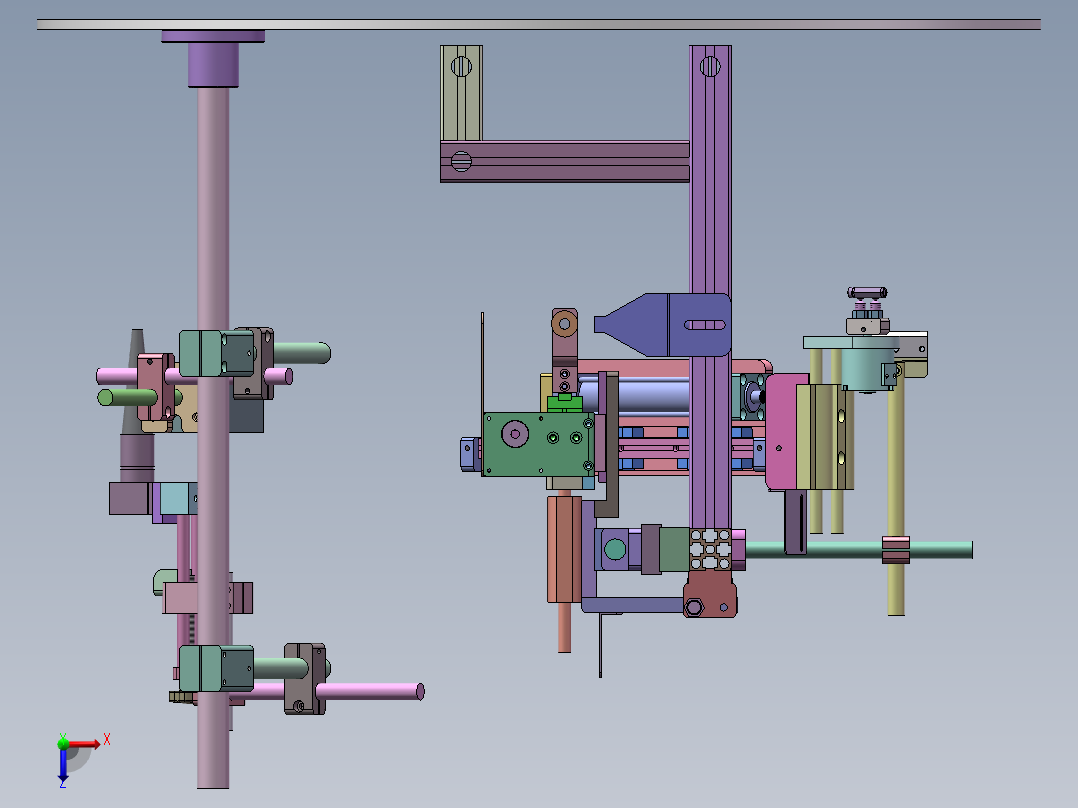The height and width of the screenshot is (808, 1078).
Task: Click the green Y axis dot of the triad
Action: (63, 743)
